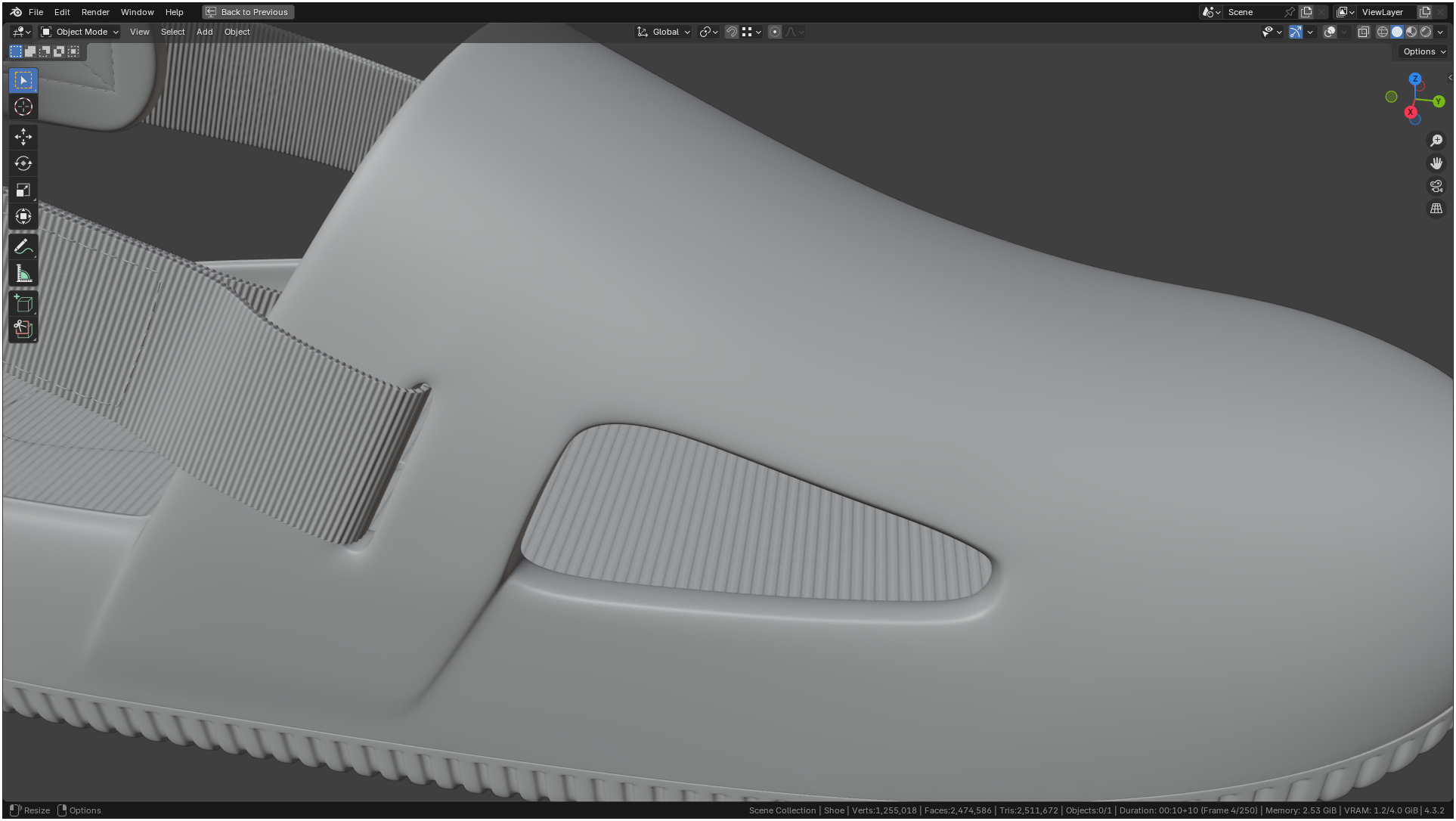Choose the Move tool

[x=23, y=137]
